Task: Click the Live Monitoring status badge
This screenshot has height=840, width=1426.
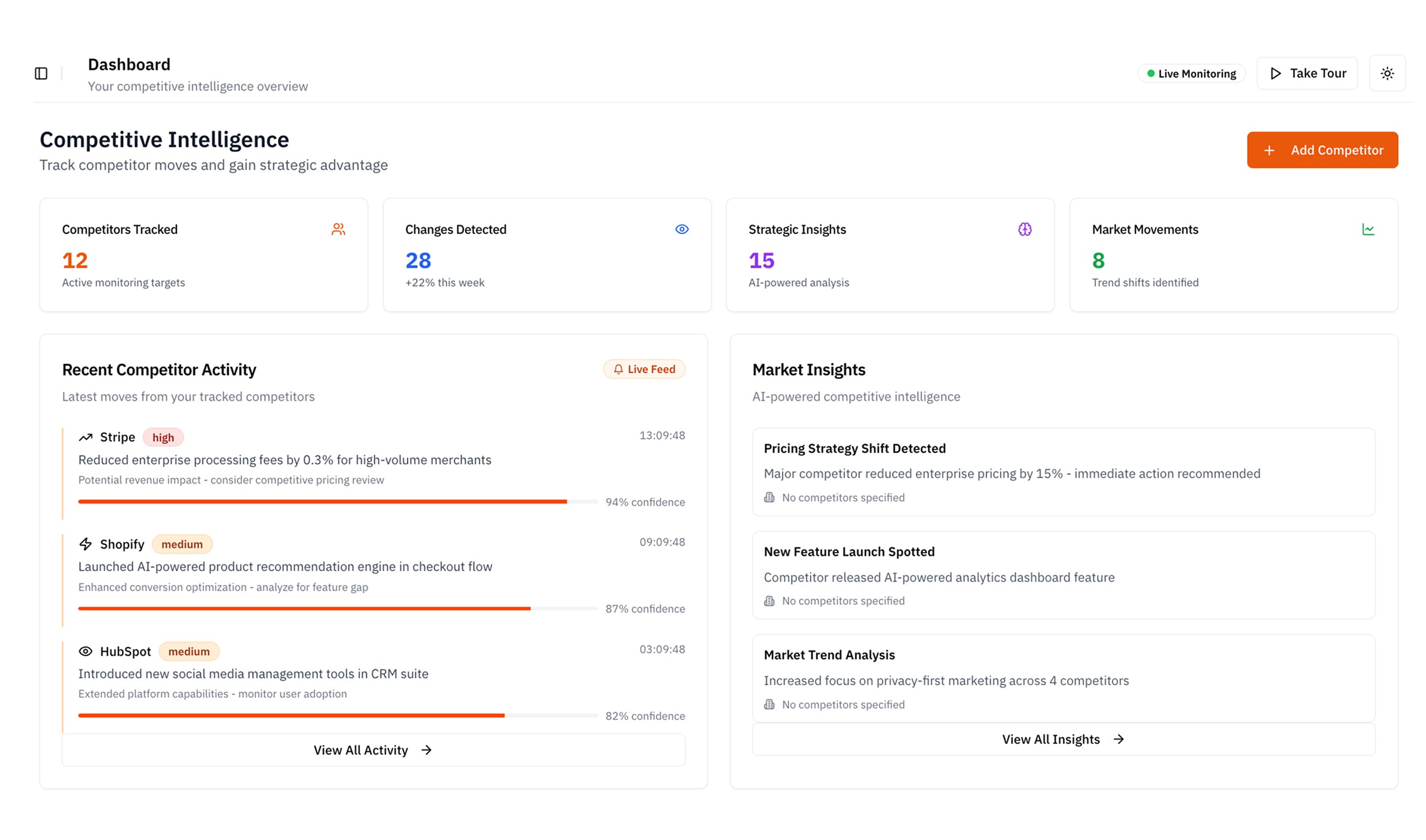Action: [1191, 73]
